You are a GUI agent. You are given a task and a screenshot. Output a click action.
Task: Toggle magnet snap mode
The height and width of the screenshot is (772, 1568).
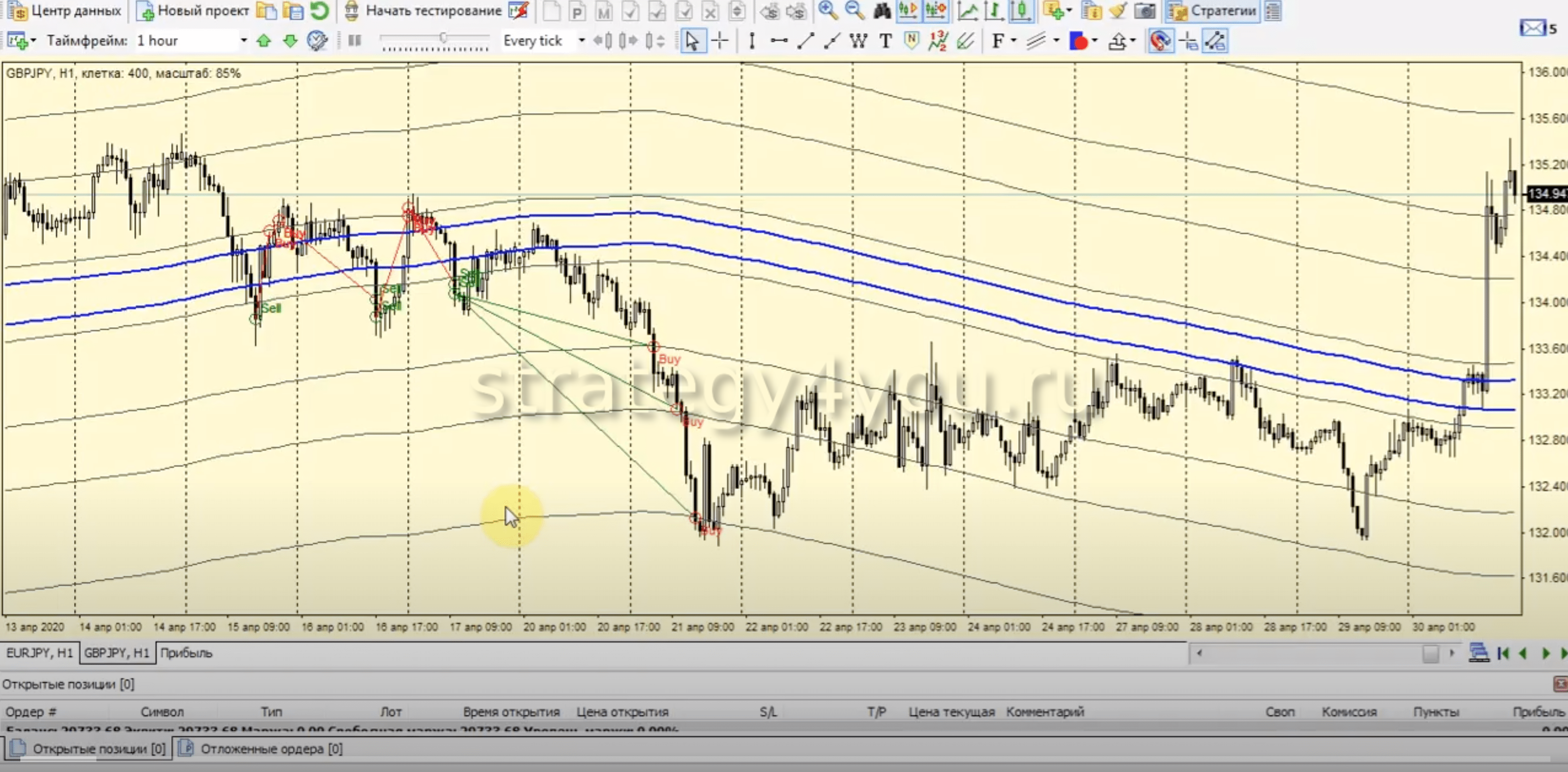(x=1160, y=41)
